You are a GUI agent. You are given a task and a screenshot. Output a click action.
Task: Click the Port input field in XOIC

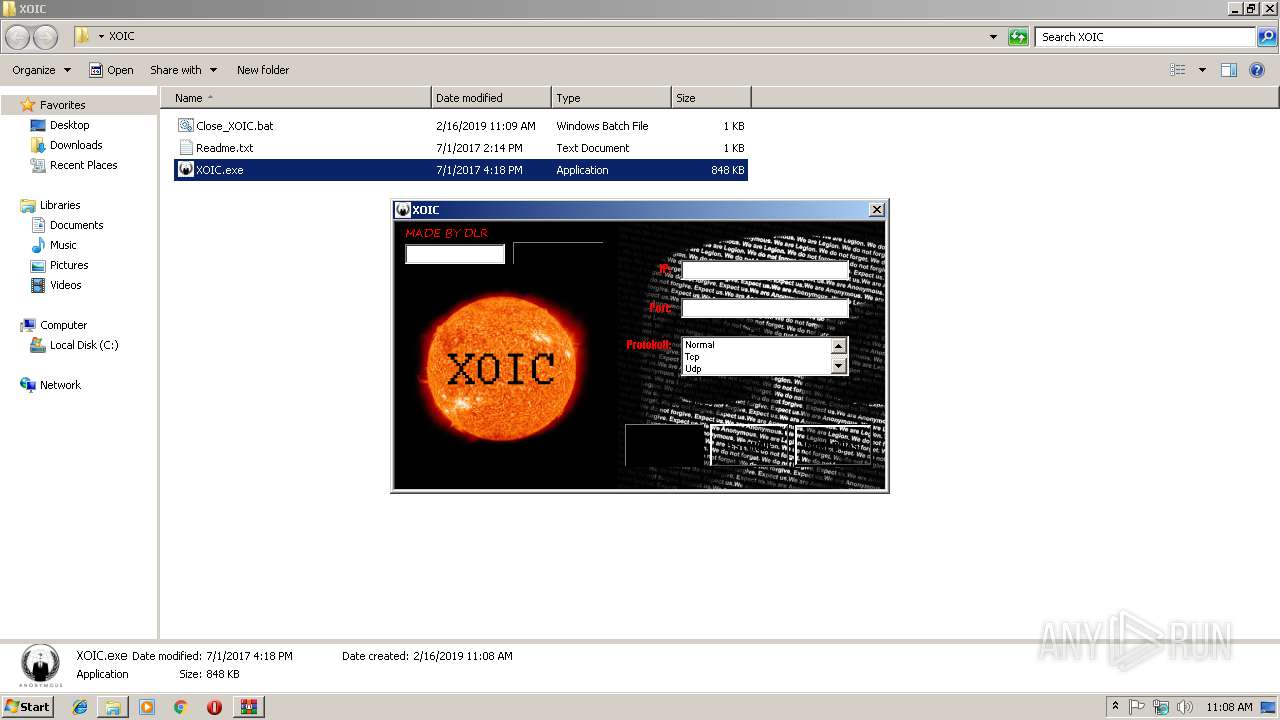pyautogui.click(x=765, y=309)
